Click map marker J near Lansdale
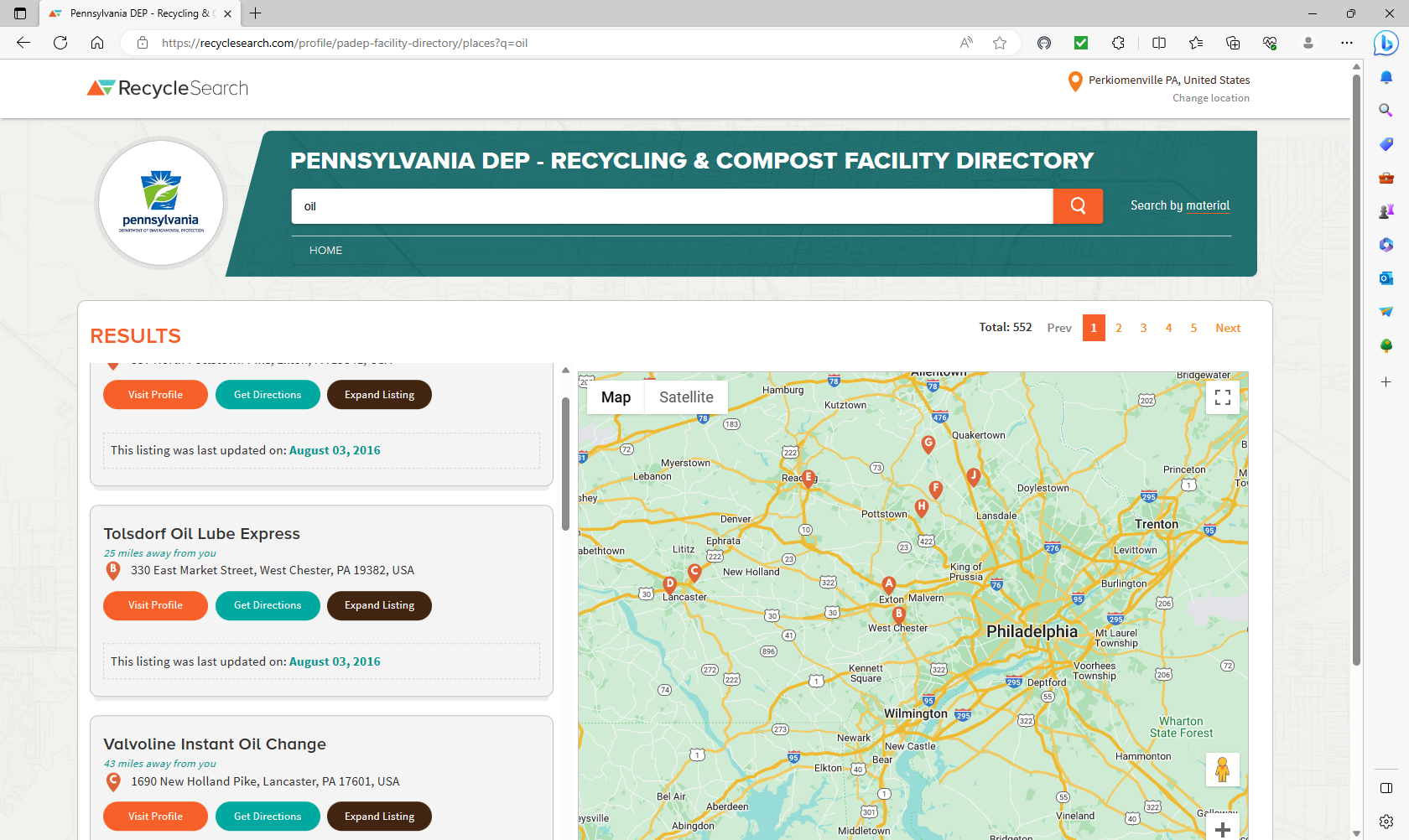Screen dimensions: 1409x840 pos(973,476)
